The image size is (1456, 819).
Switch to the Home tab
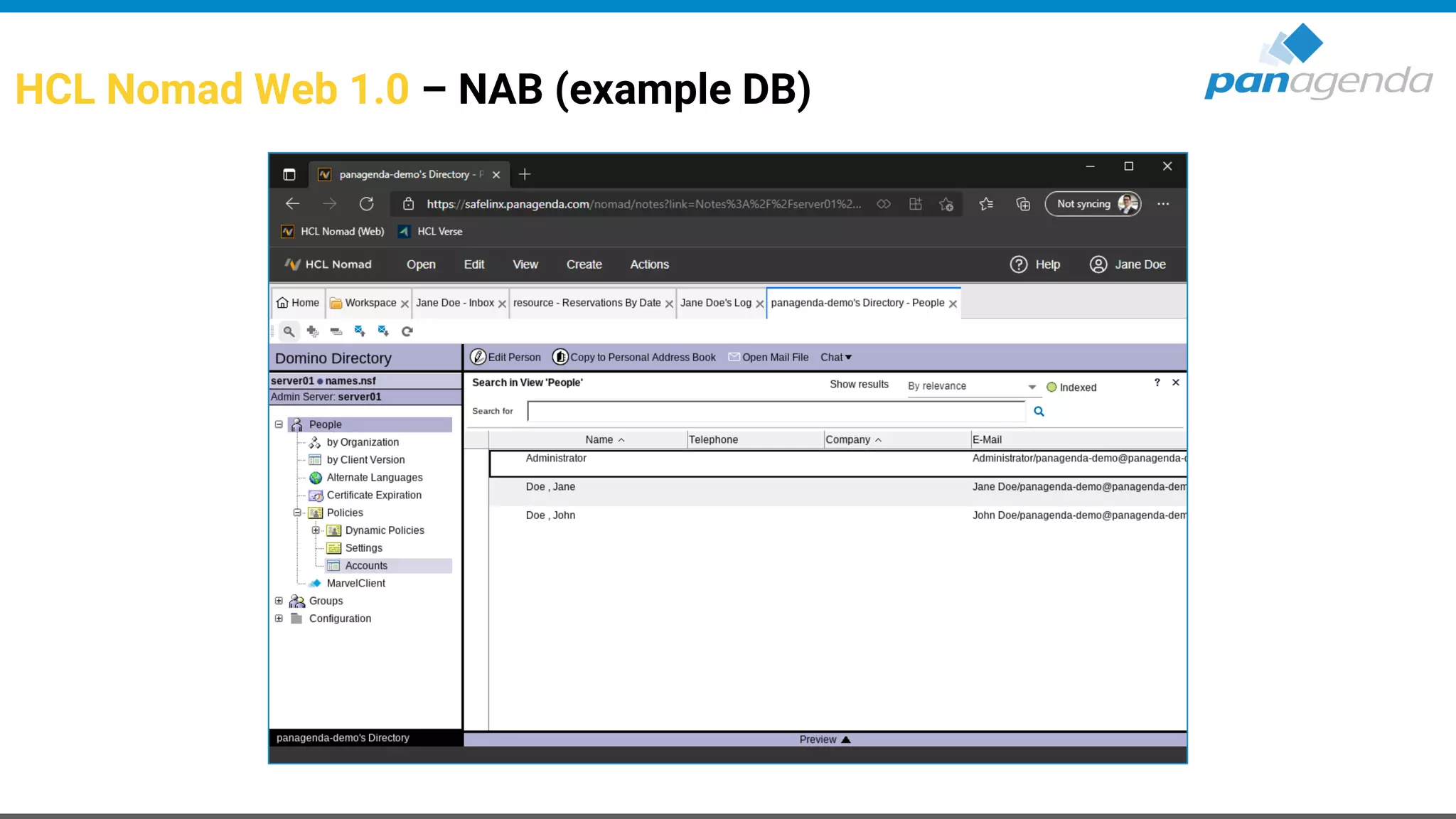[x=298, y=303]
